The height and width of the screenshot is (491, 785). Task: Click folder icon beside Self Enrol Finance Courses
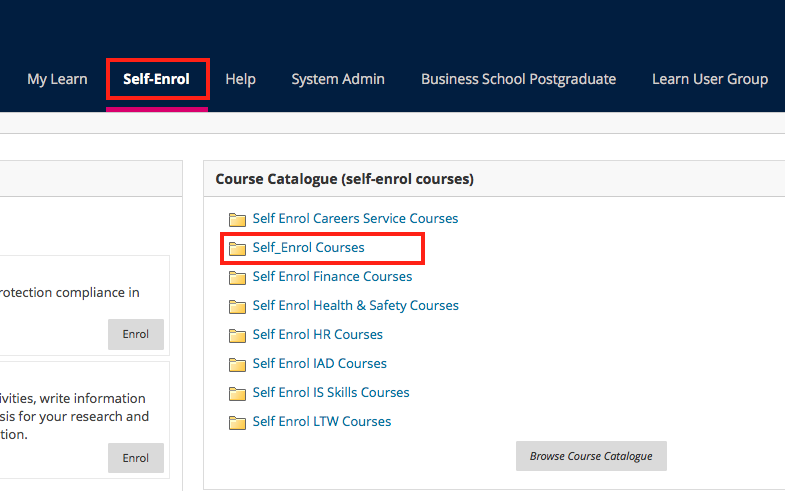pyautogui.click(x=237, y=277)
